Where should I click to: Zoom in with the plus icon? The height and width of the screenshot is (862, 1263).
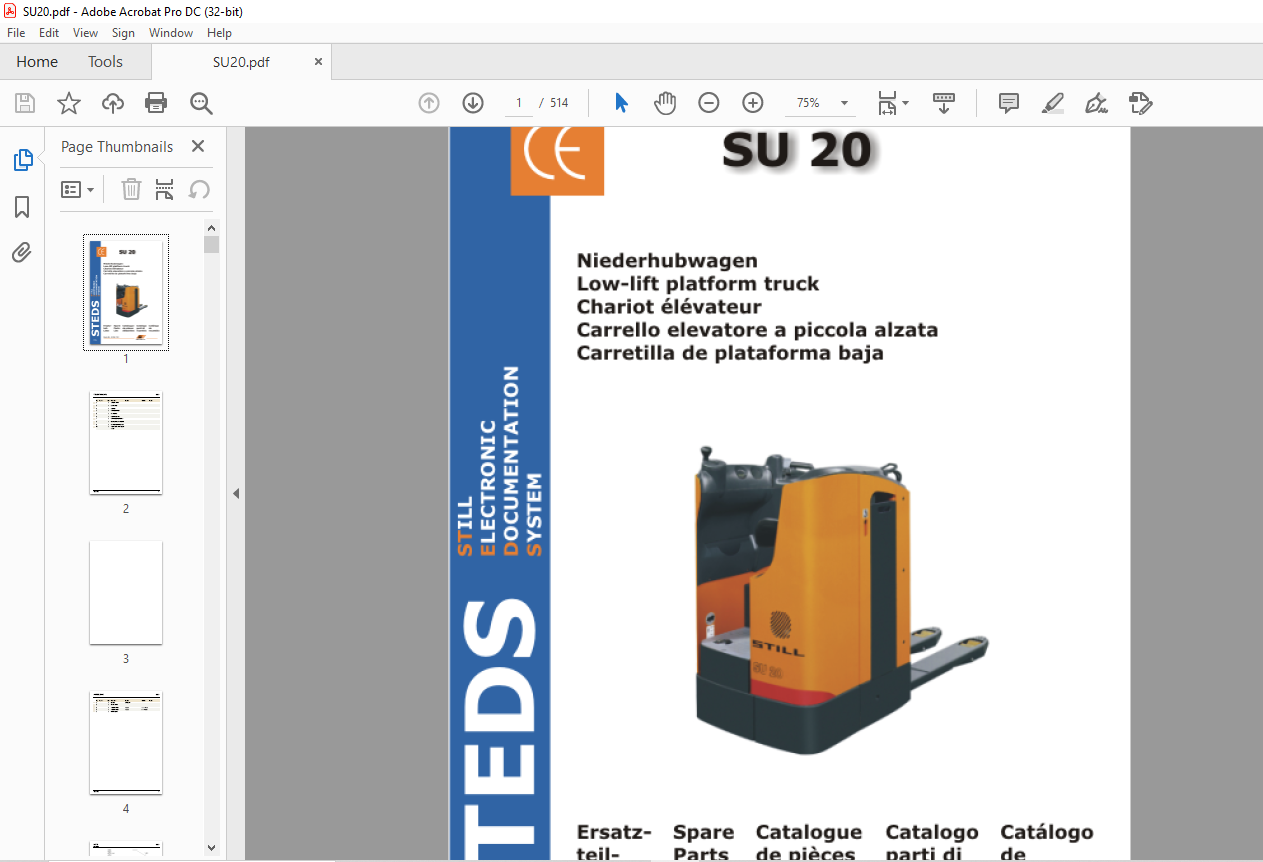point(753,103)
